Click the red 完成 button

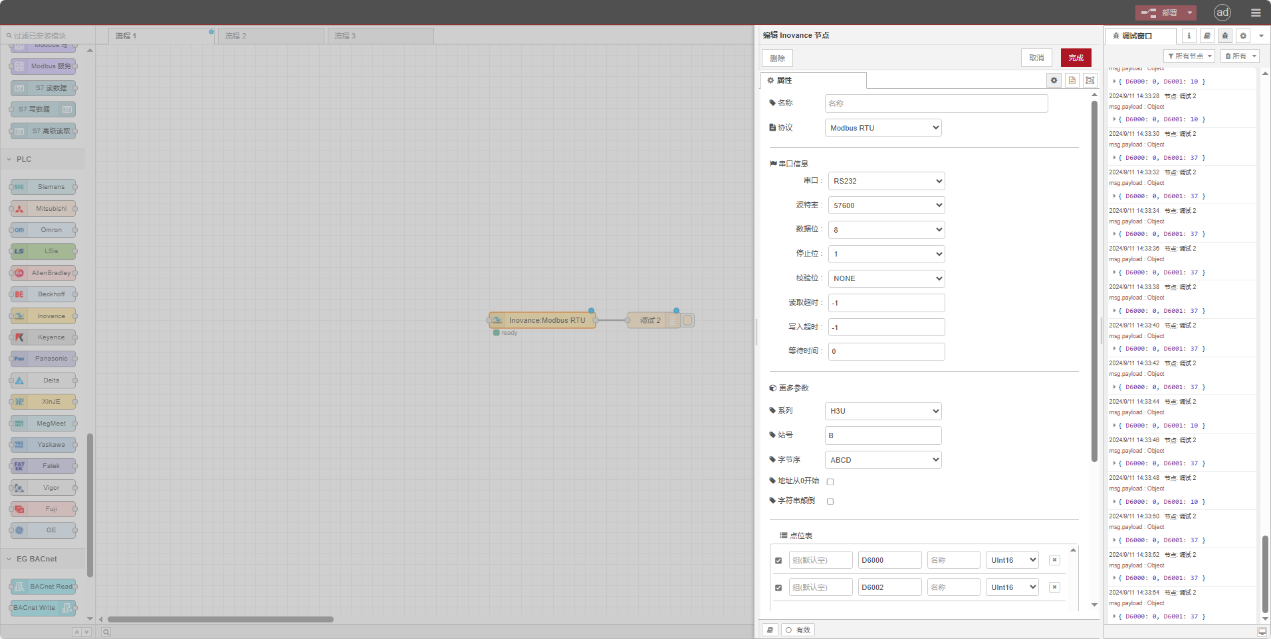1076,58
